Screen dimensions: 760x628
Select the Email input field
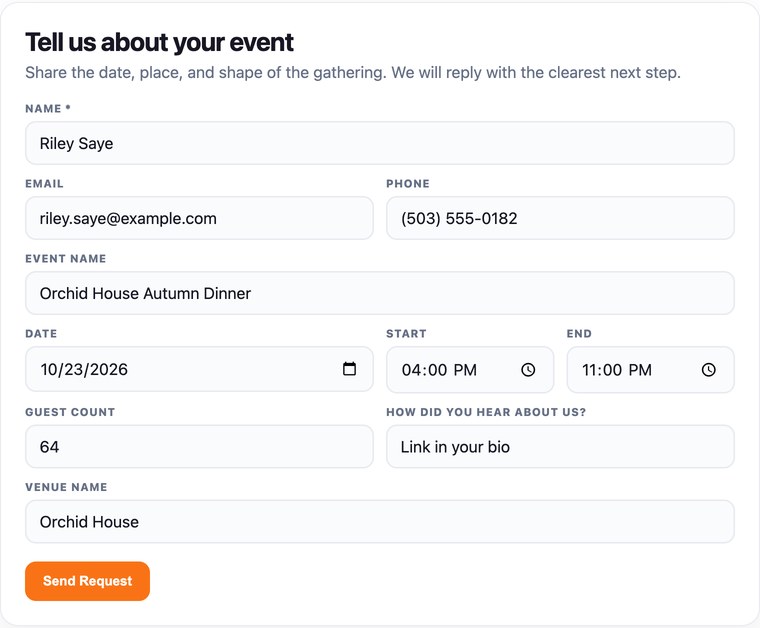coord(199,218)
